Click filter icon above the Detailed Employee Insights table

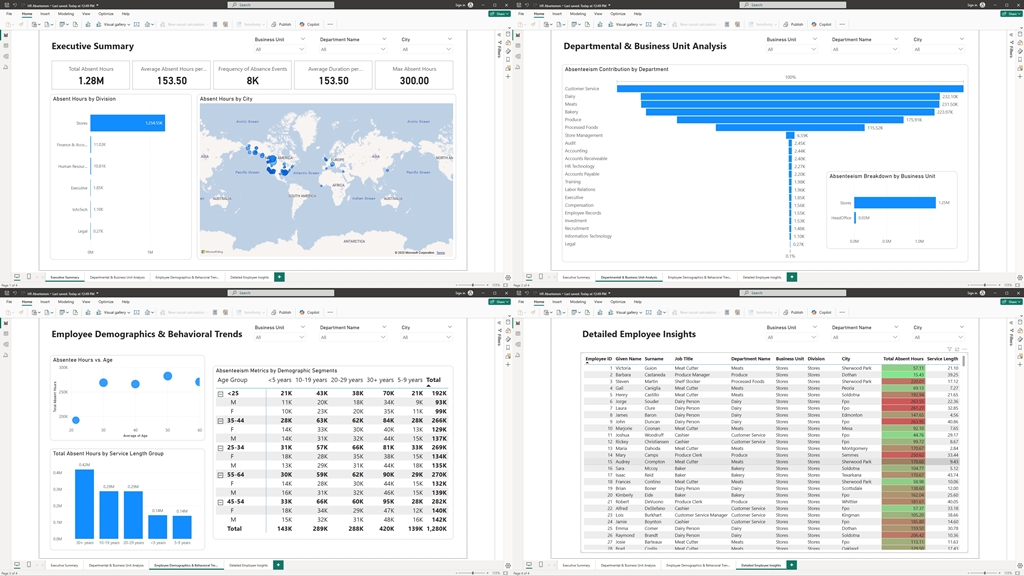pyautogui.click(x=950, y=350)
